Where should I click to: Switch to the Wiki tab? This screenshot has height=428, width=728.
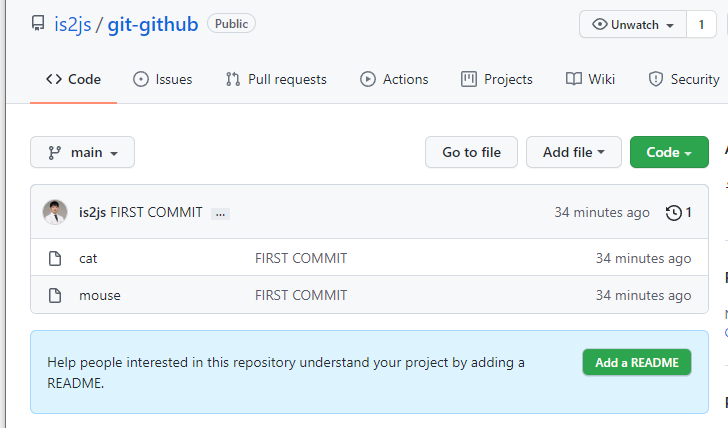pos(590,79)
